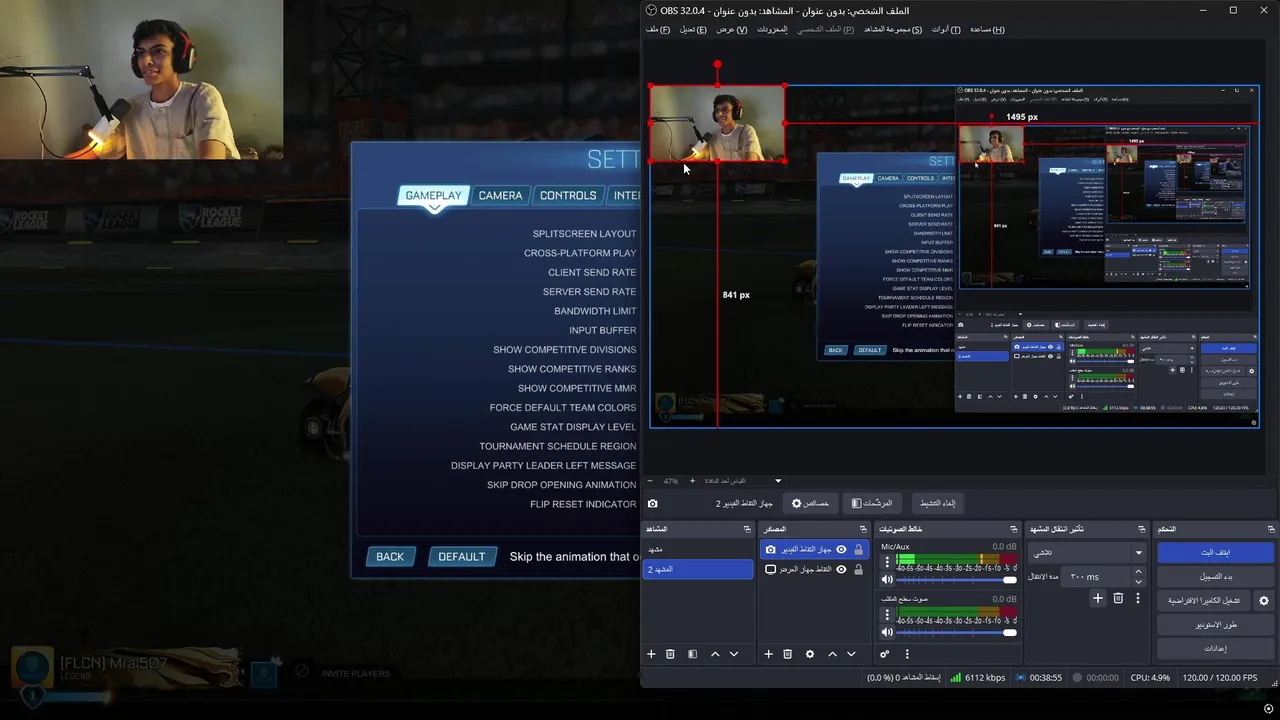Screen dimensions: 1280x720
Task: Float the Controls dock panel
Action: click(x=1271, y=529)
